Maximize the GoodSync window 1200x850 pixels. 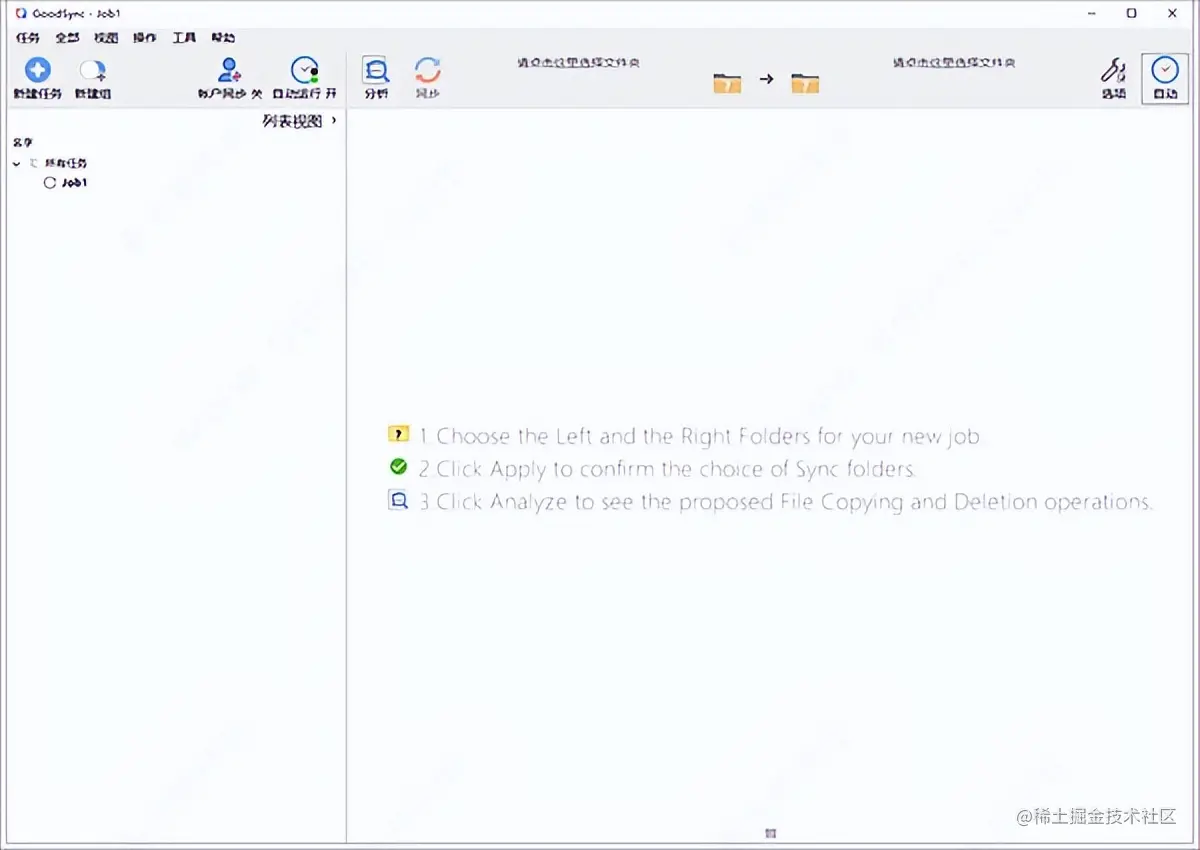pyautogui.click(x=1131, y=13)
